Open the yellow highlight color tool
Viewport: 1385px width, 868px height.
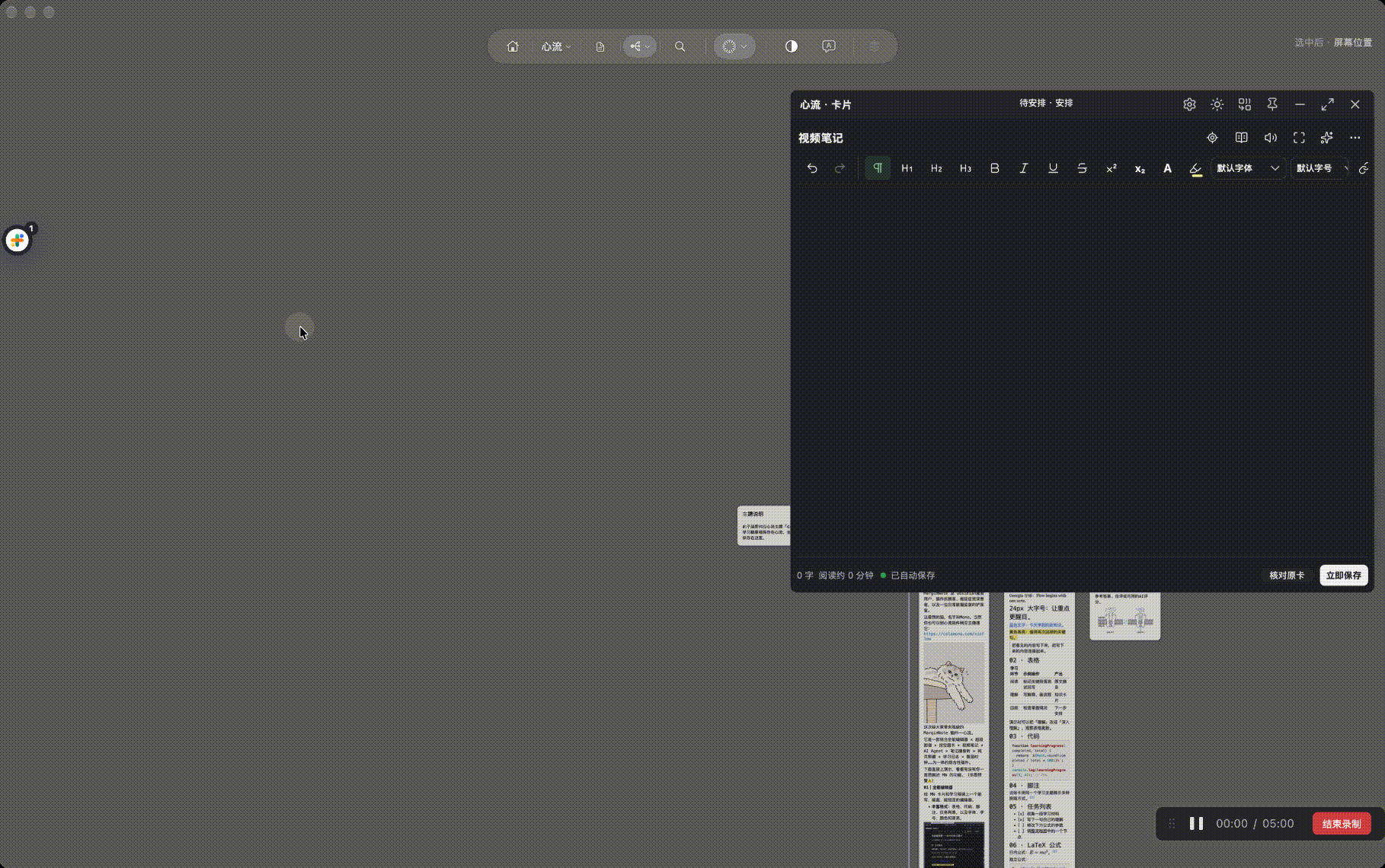point(1196,169)
